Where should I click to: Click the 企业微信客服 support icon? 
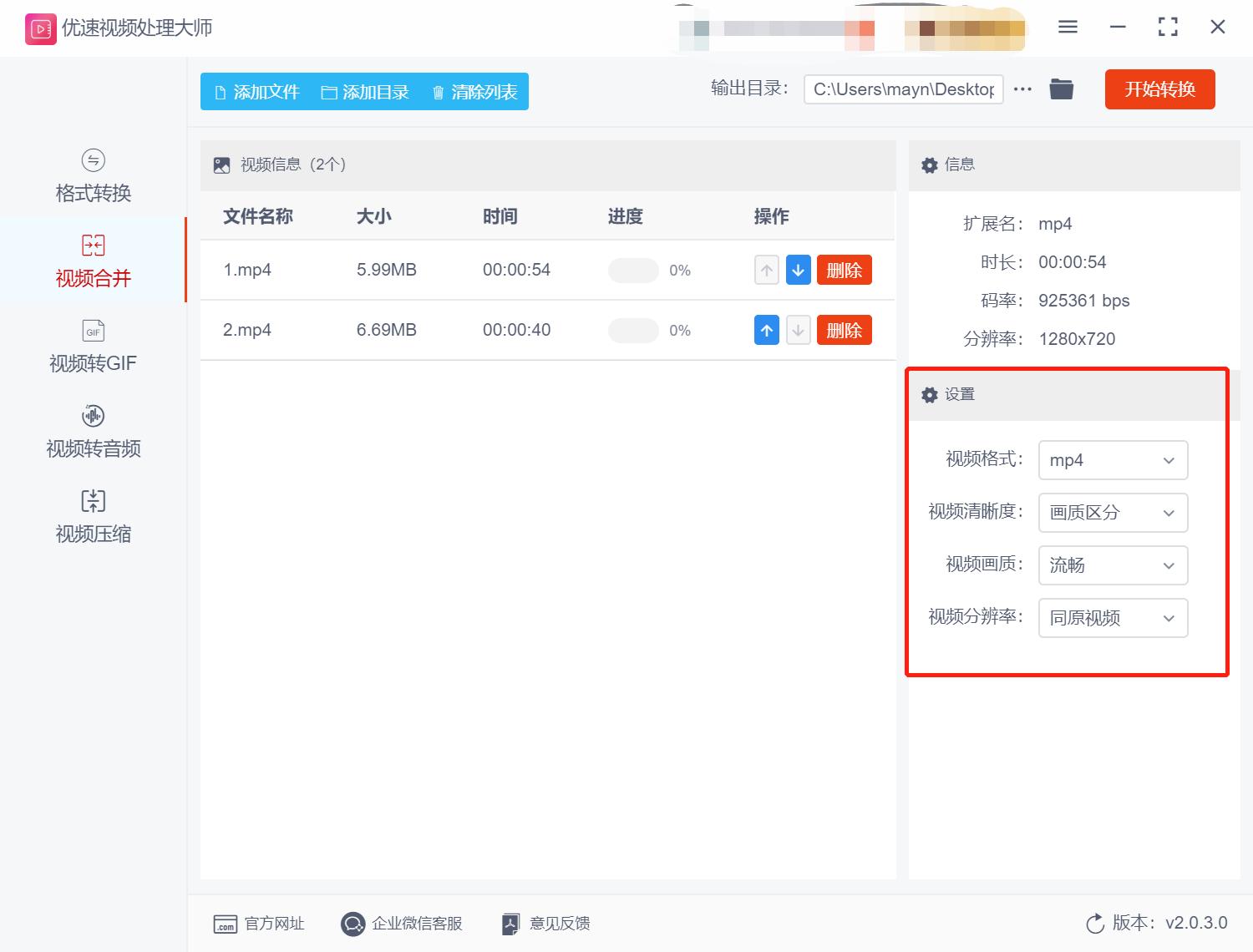[x=353, y=924]
